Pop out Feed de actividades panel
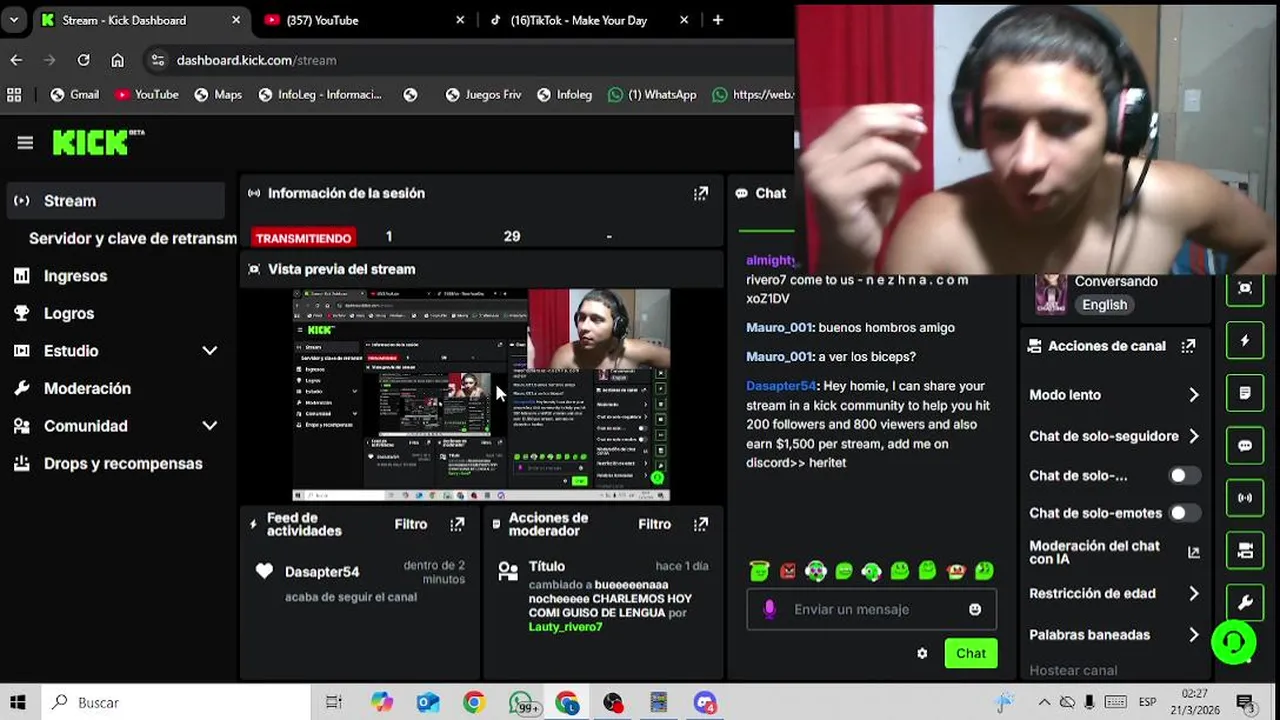1280x720 pixels. tap(457, 524)
